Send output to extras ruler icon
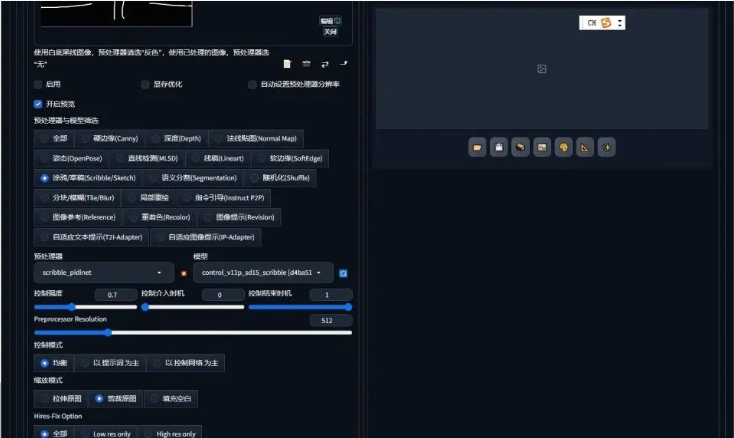This screenshot has width=734, height=438. pyautogui.click(x=585, y=147)
